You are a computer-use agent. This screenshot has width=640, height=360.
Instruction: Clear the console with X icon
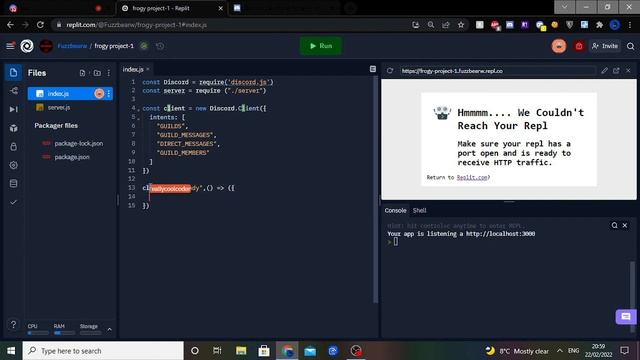point(625,225)
